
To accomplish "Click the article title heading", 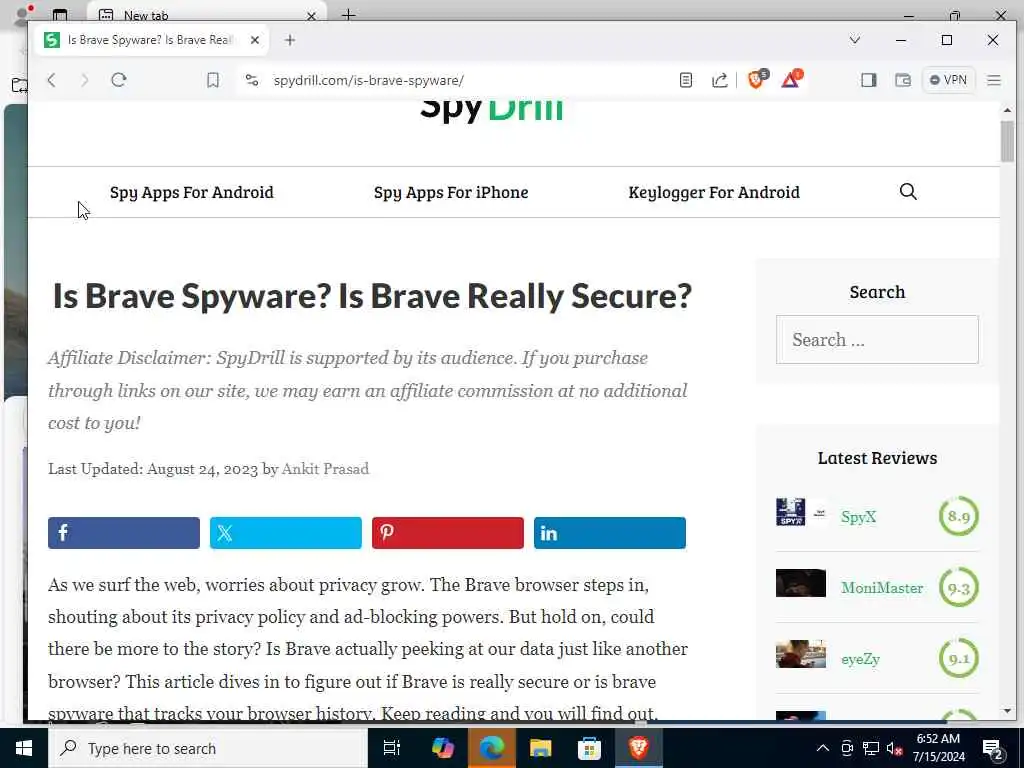I will [x=372, y=296].
